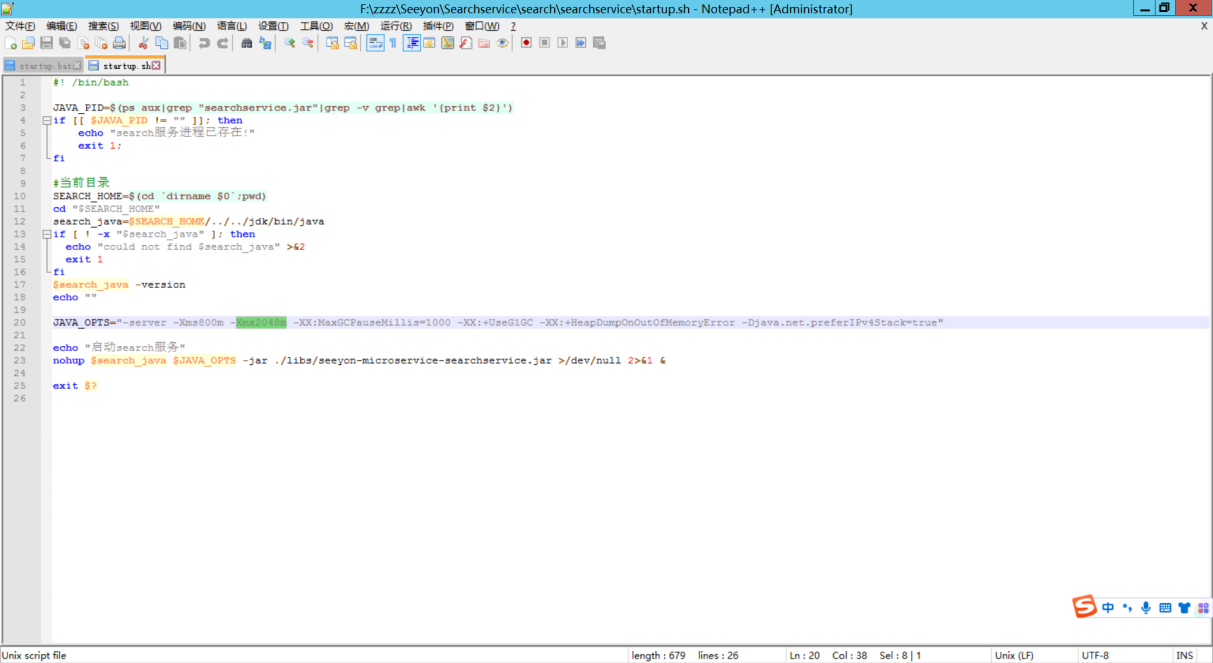Start macro recording with red dot icon
1213x663 pixels.
pos(526,43)
